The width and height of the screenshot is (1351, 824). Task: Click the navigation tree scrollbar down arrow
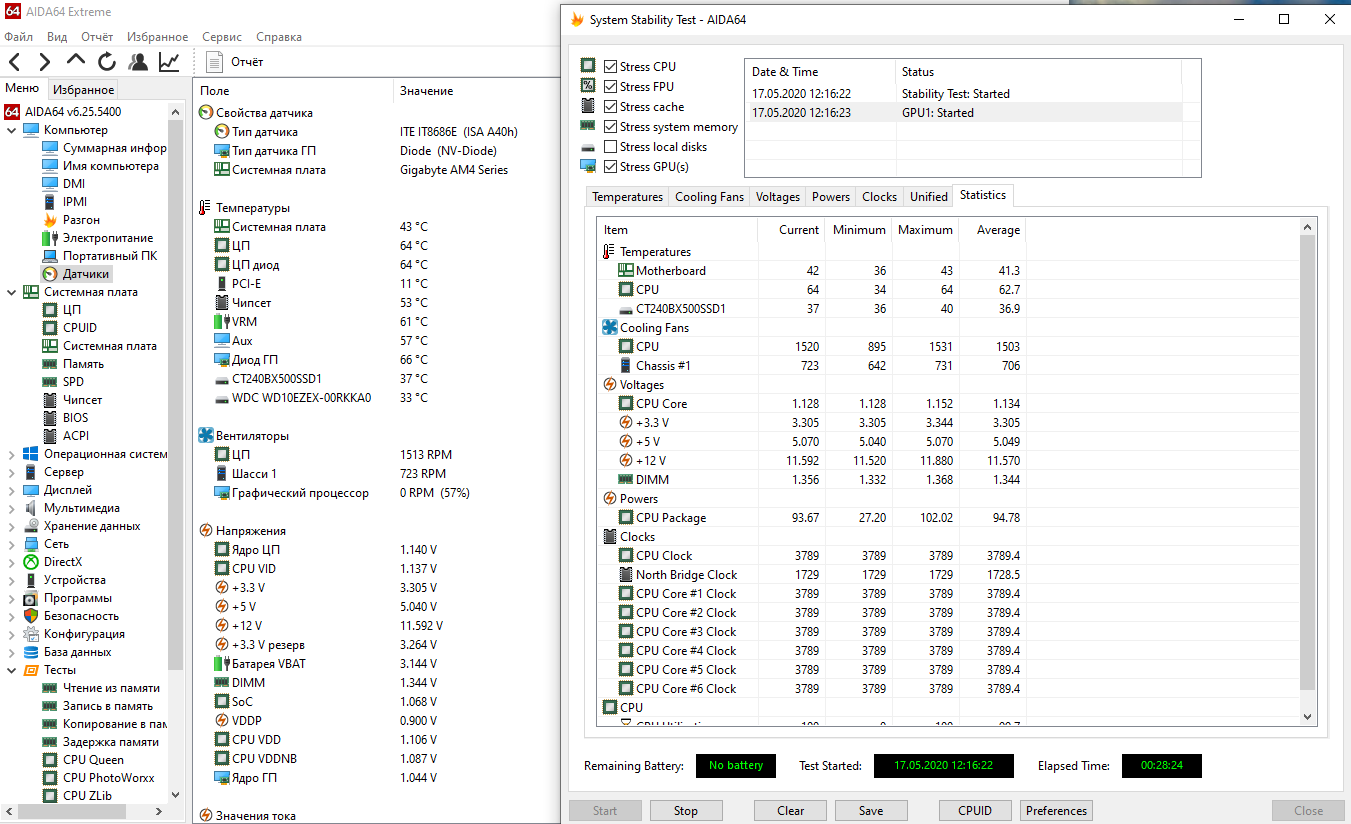[176, 796]
